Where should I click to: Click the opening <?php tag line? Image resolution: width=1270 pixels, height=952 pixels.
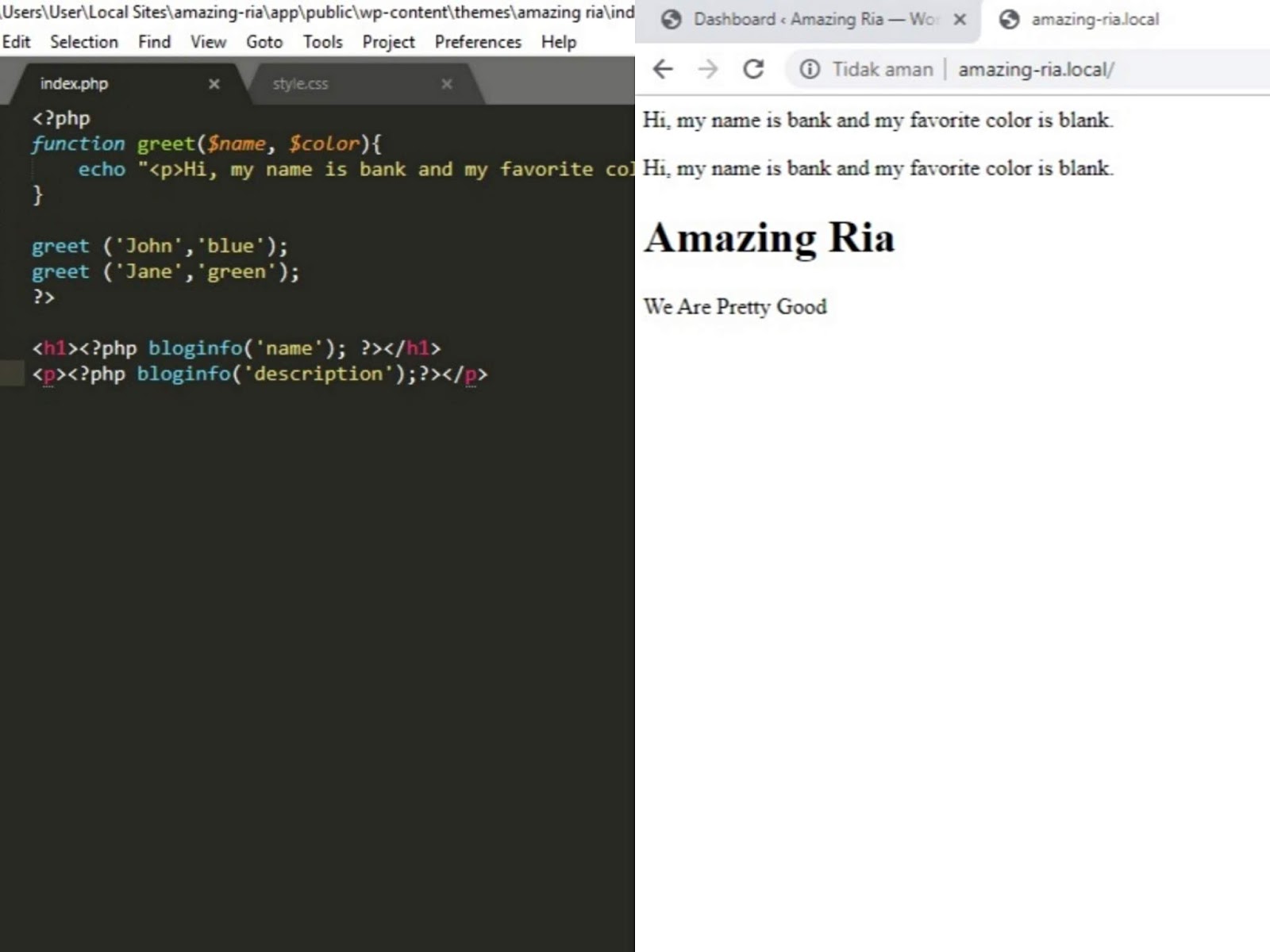tap(61, 118)
